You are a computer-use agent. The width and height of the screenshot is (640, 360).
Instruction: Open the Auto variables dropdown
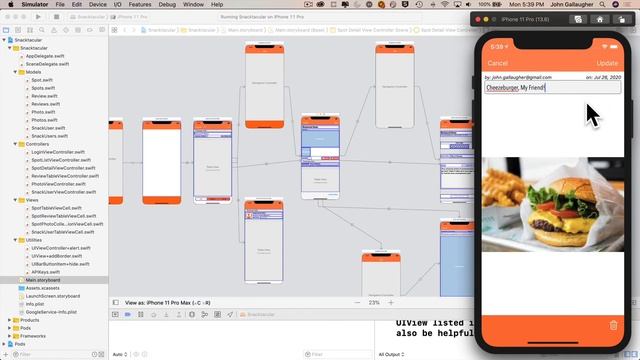click(120, 354)
